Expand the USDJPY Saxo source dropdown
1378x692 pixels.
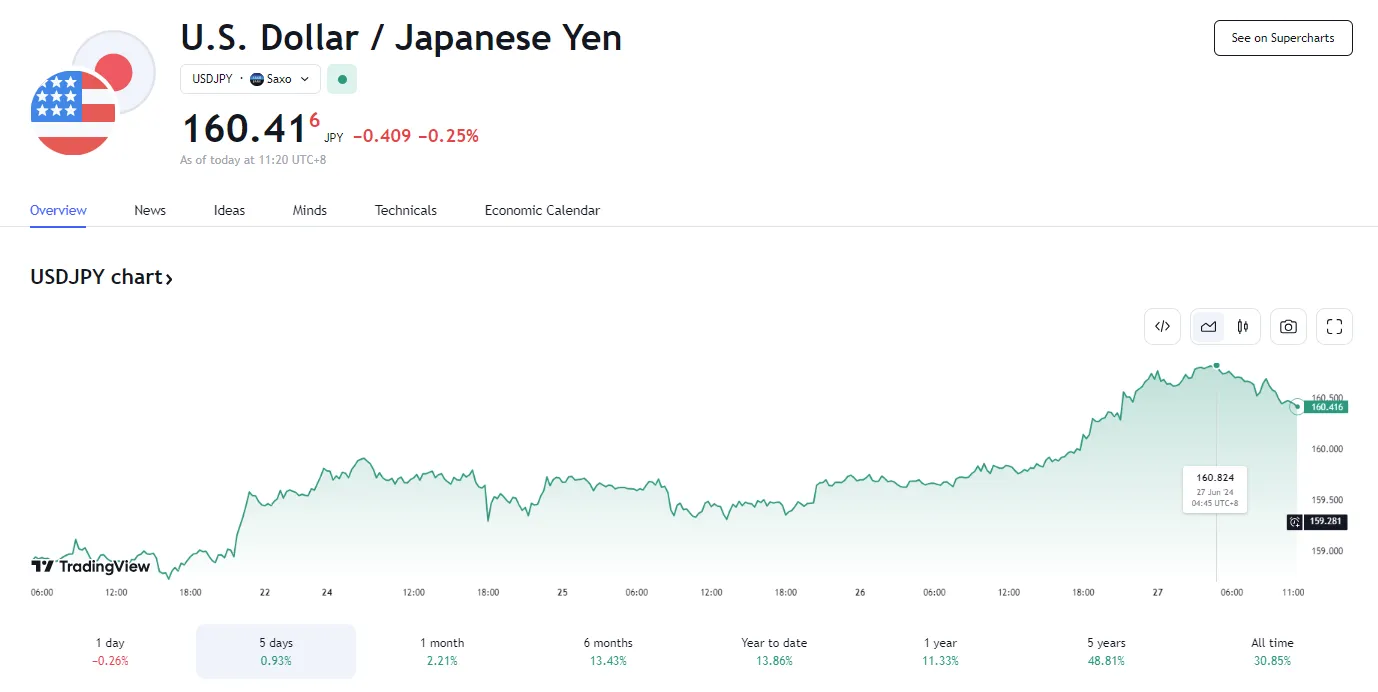(251, 79)
